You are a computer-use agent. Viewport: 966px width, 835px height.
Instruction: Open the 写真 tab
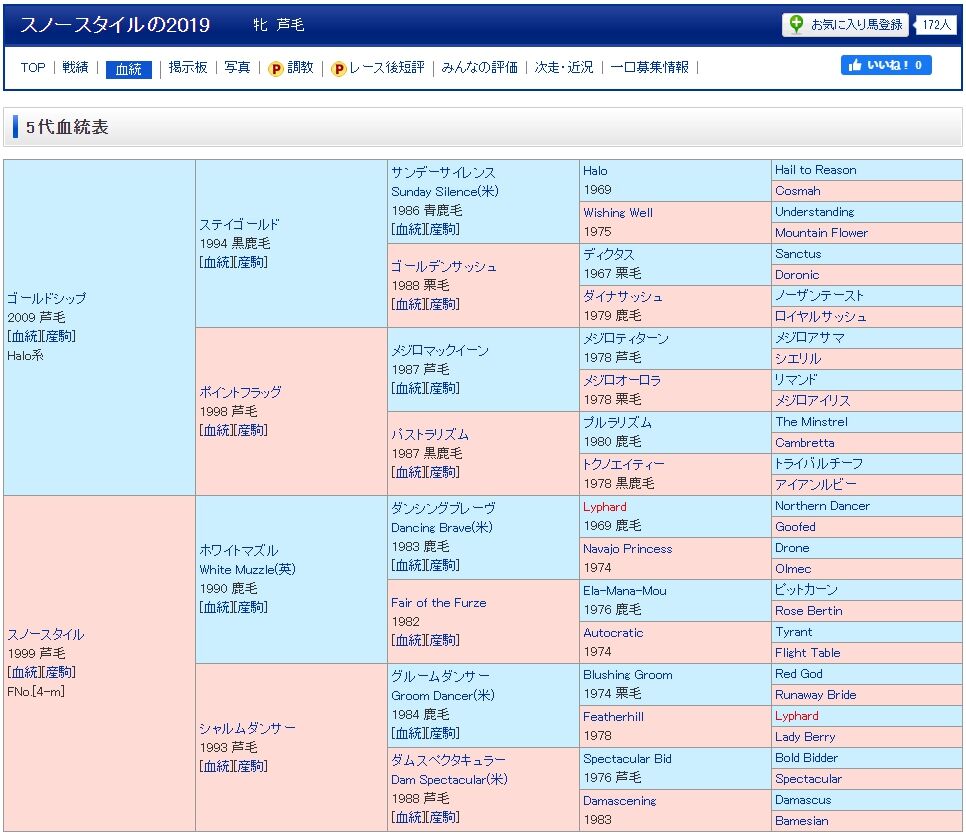pos(237,67)
